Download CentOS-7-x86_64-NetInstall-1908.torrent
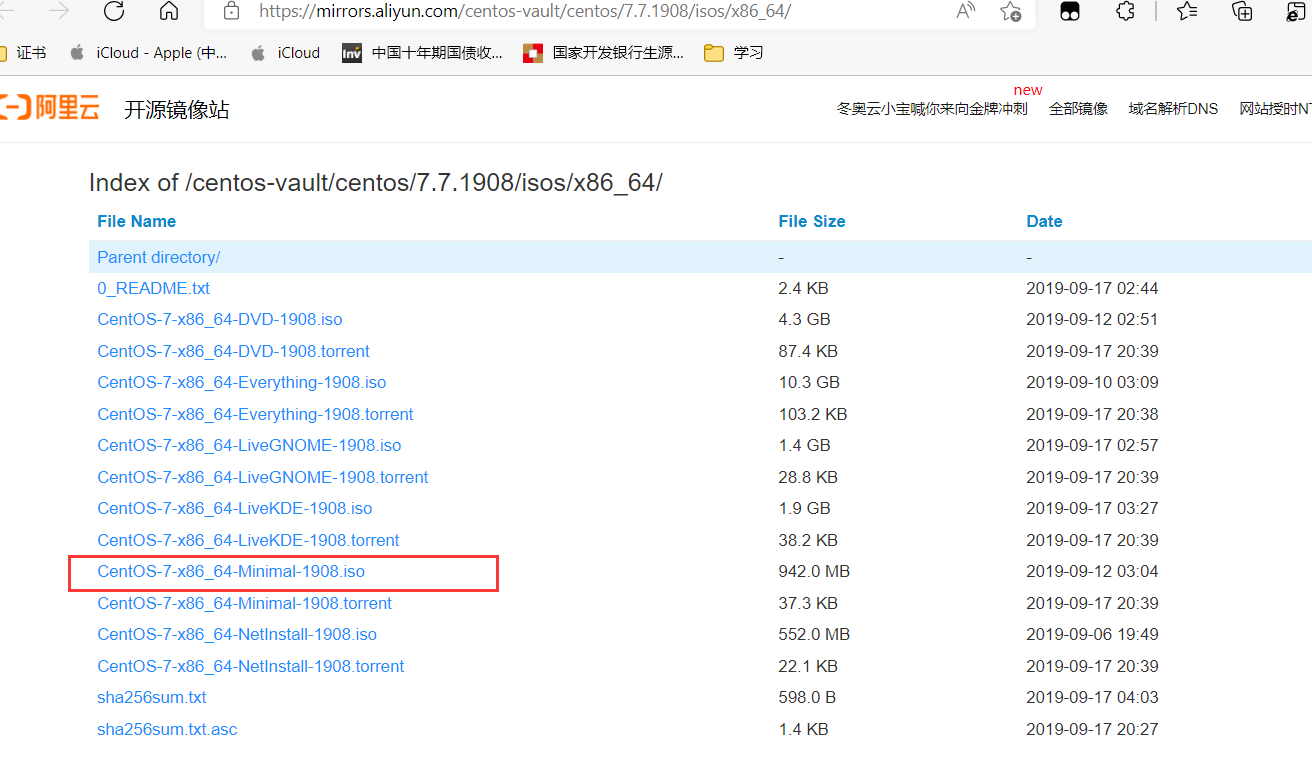The image size is (1312, 776). [250, 666]
